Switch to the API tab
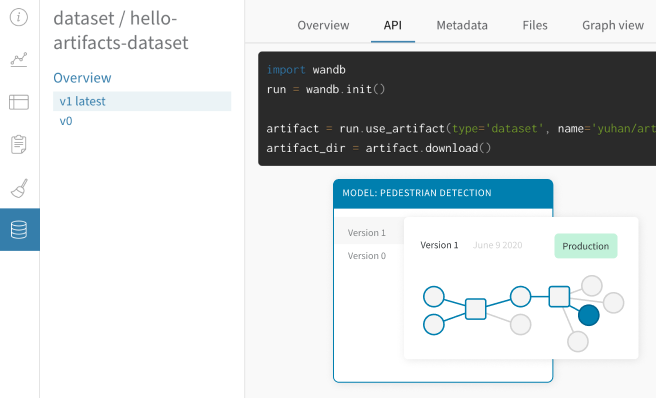This screenshot has height=398, width=656. click(x=392, y=26)
